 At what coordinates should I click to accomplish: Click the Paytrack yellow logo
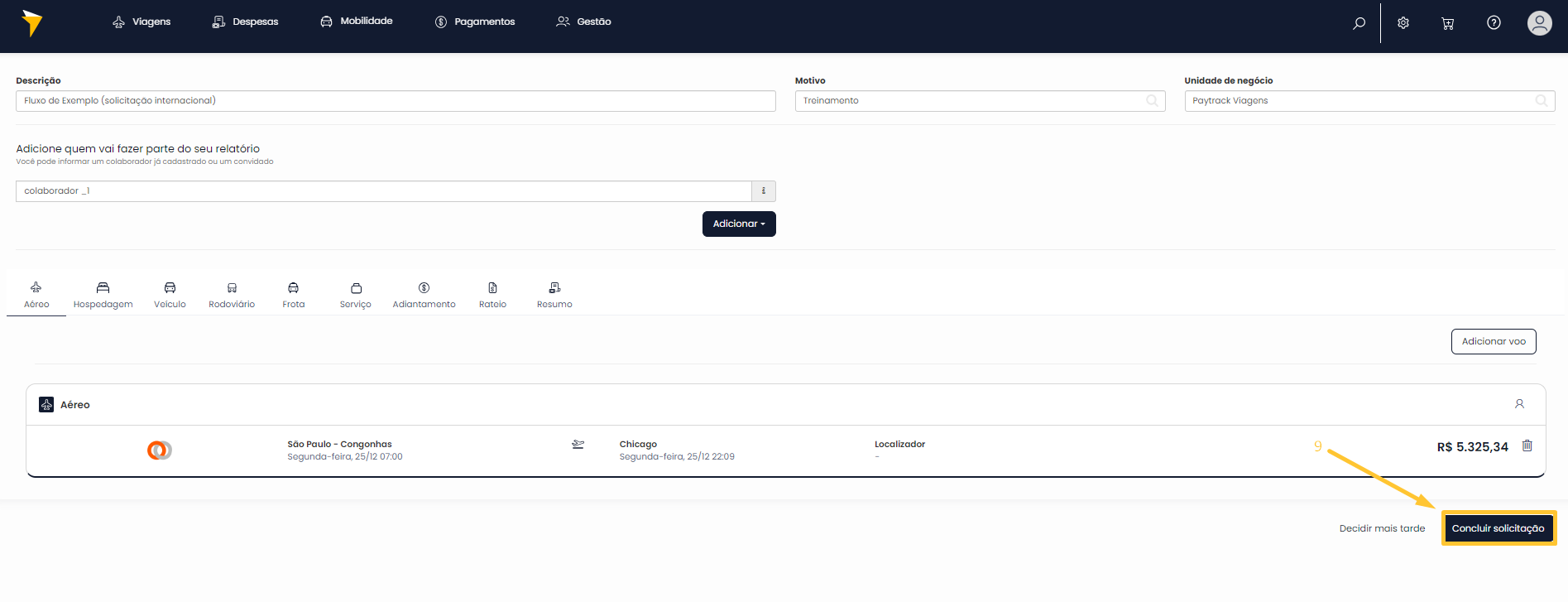coord(31,23)
